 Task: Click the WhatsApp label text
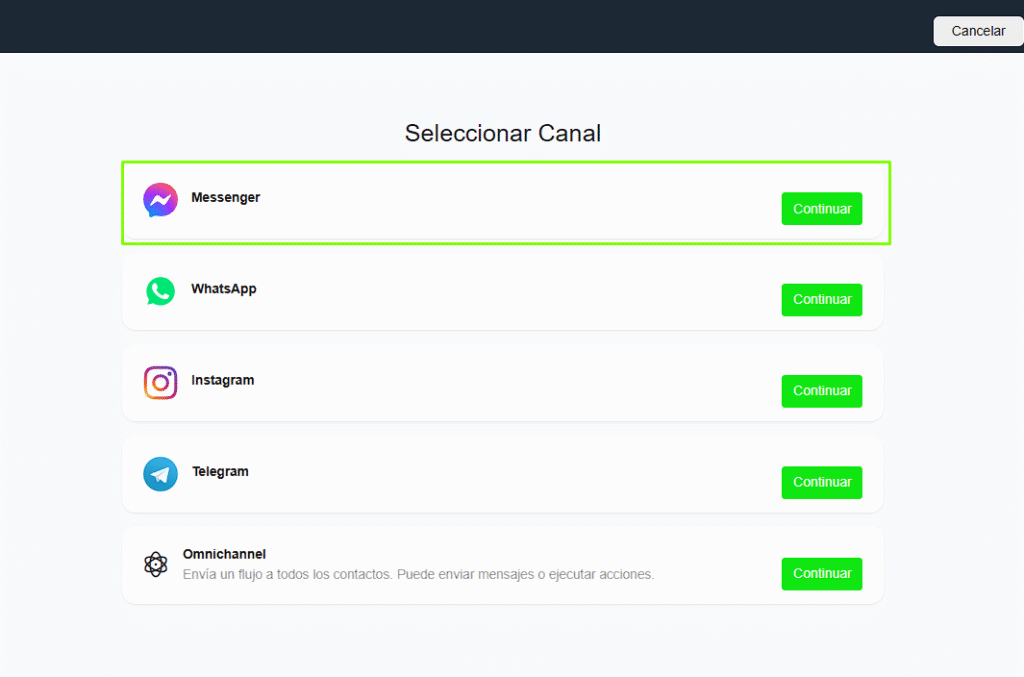(x=224, y=288)
